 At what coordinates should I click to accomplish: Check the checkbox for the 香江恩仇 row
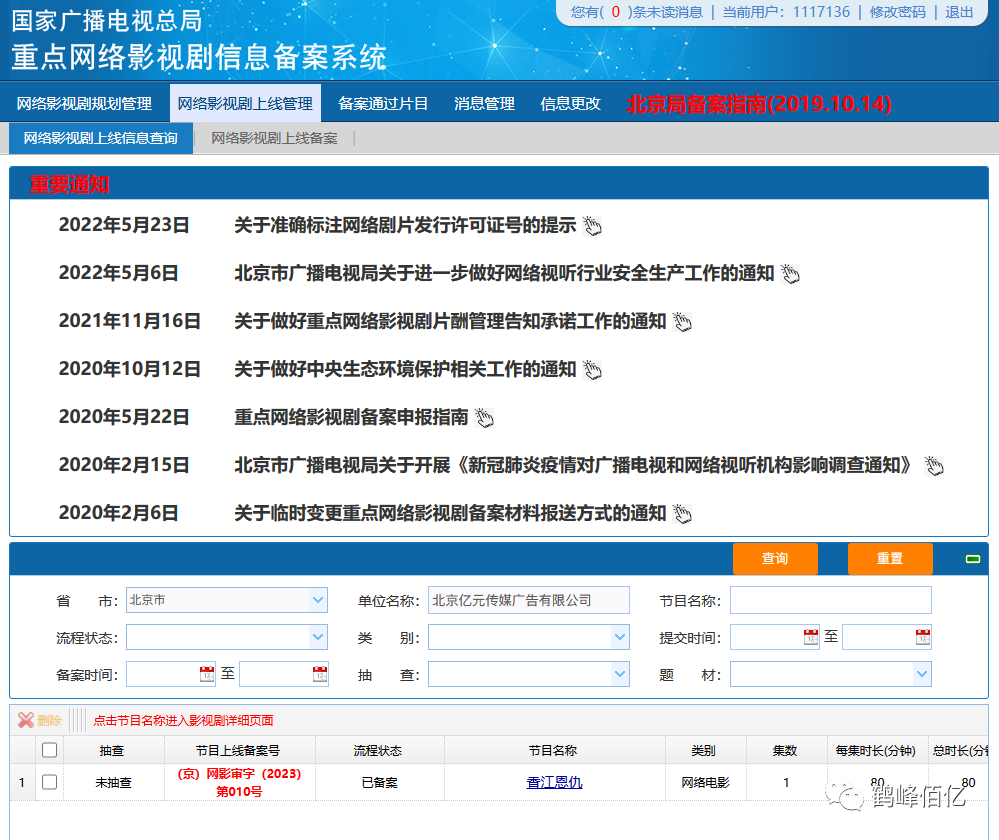pos(49,783)
